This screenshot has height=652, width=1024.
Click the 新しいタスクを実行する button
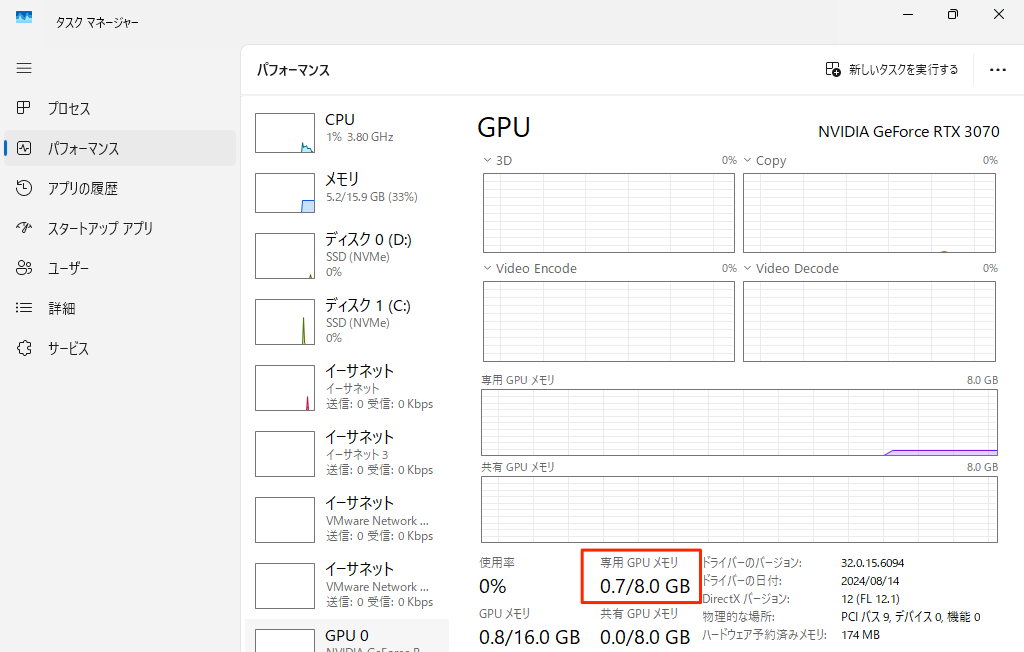tap(891, 69)
